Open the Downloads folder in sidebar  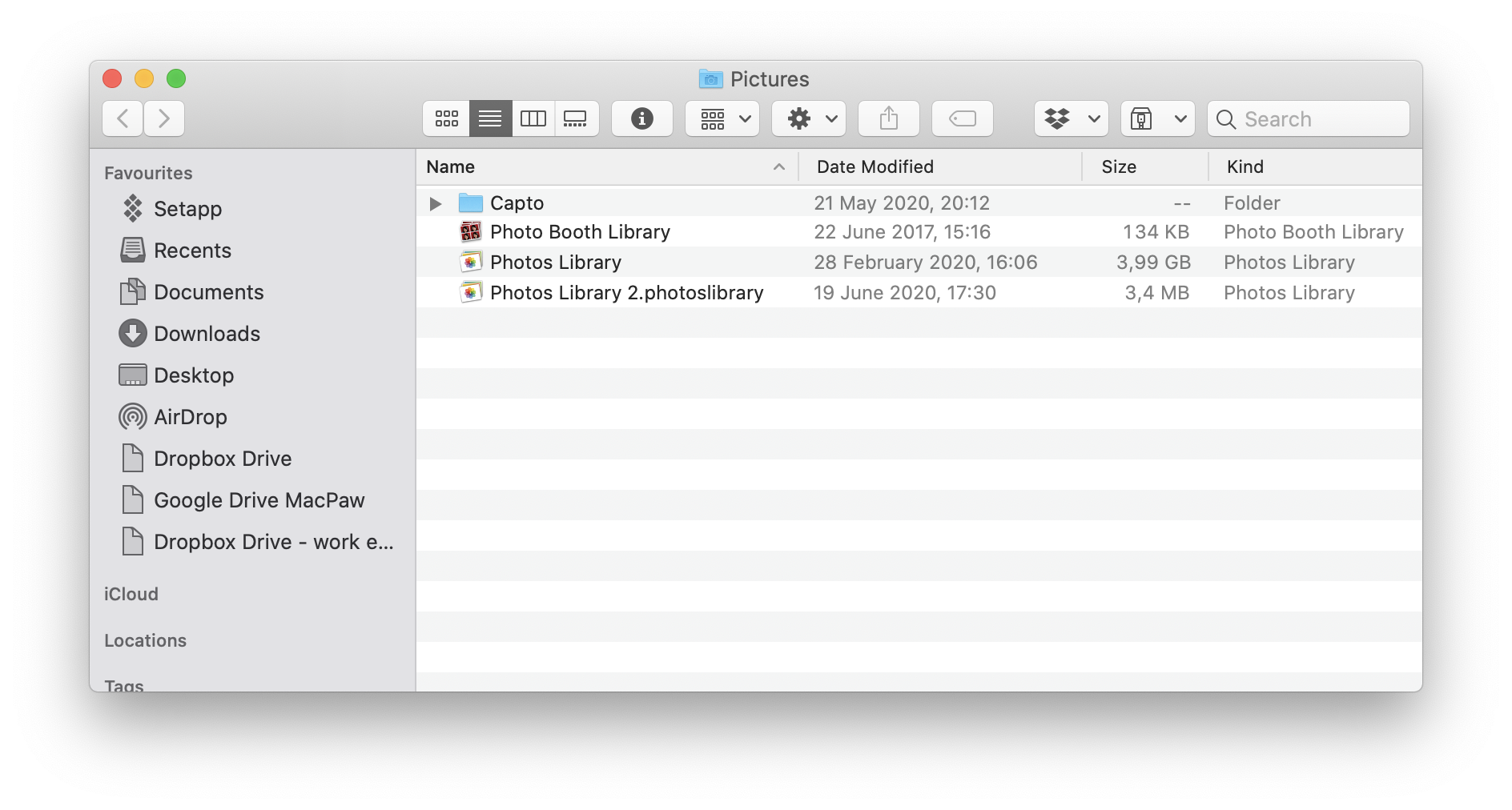click(207, 334)
